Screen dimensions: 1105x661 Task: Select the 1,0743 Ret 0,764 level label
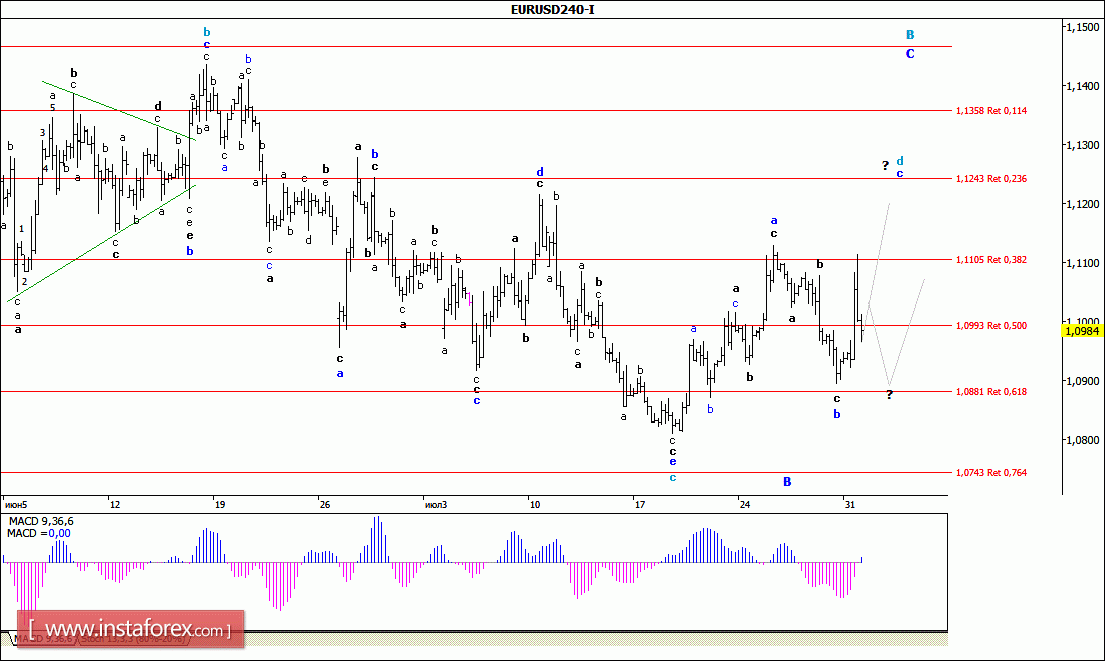click(x=991, y=472)
